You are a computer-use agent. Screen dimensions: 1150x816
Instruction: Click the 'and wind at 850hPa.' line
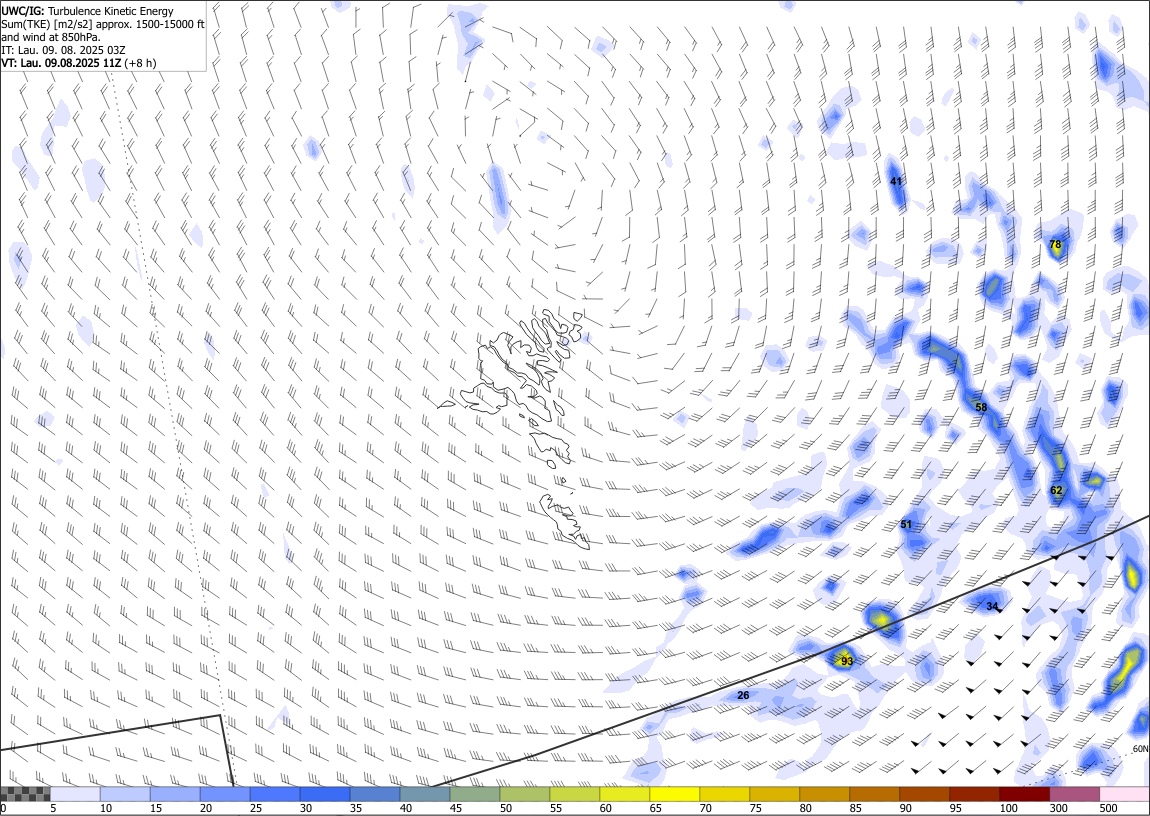coord(51,37)
